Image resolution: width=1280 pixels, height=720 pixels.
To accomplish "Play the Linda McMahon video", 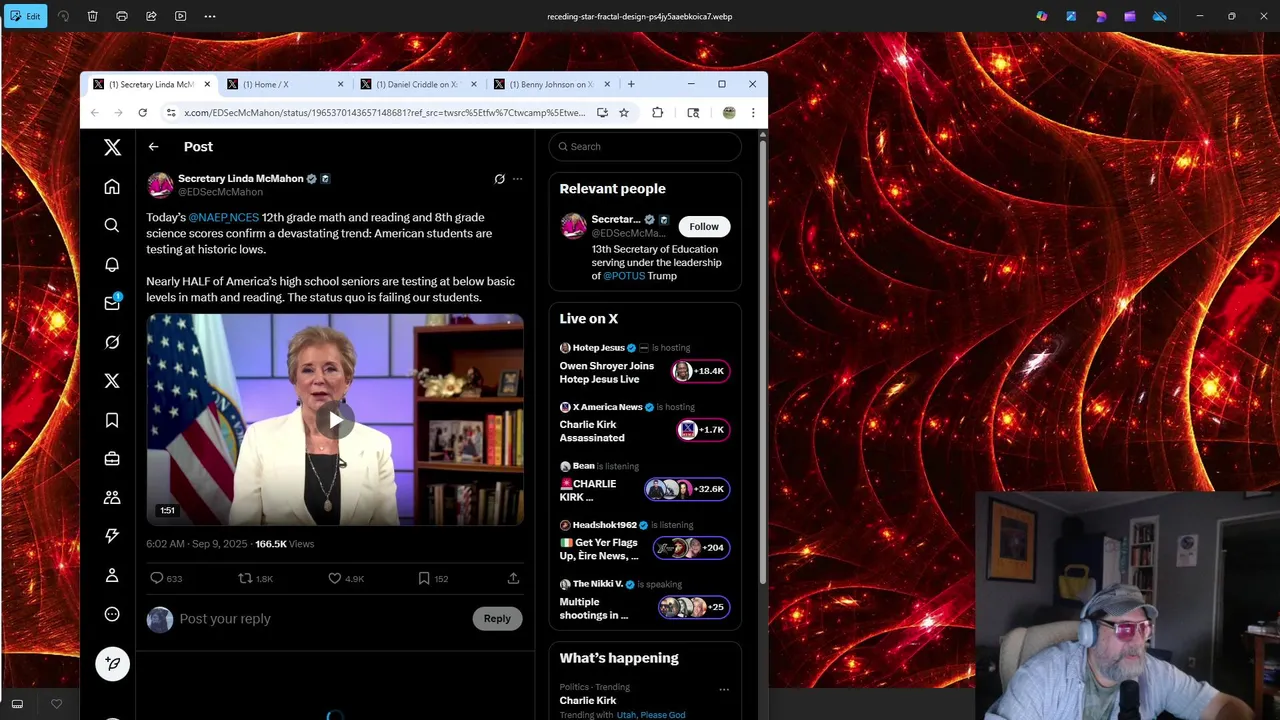I will [334, 420].
